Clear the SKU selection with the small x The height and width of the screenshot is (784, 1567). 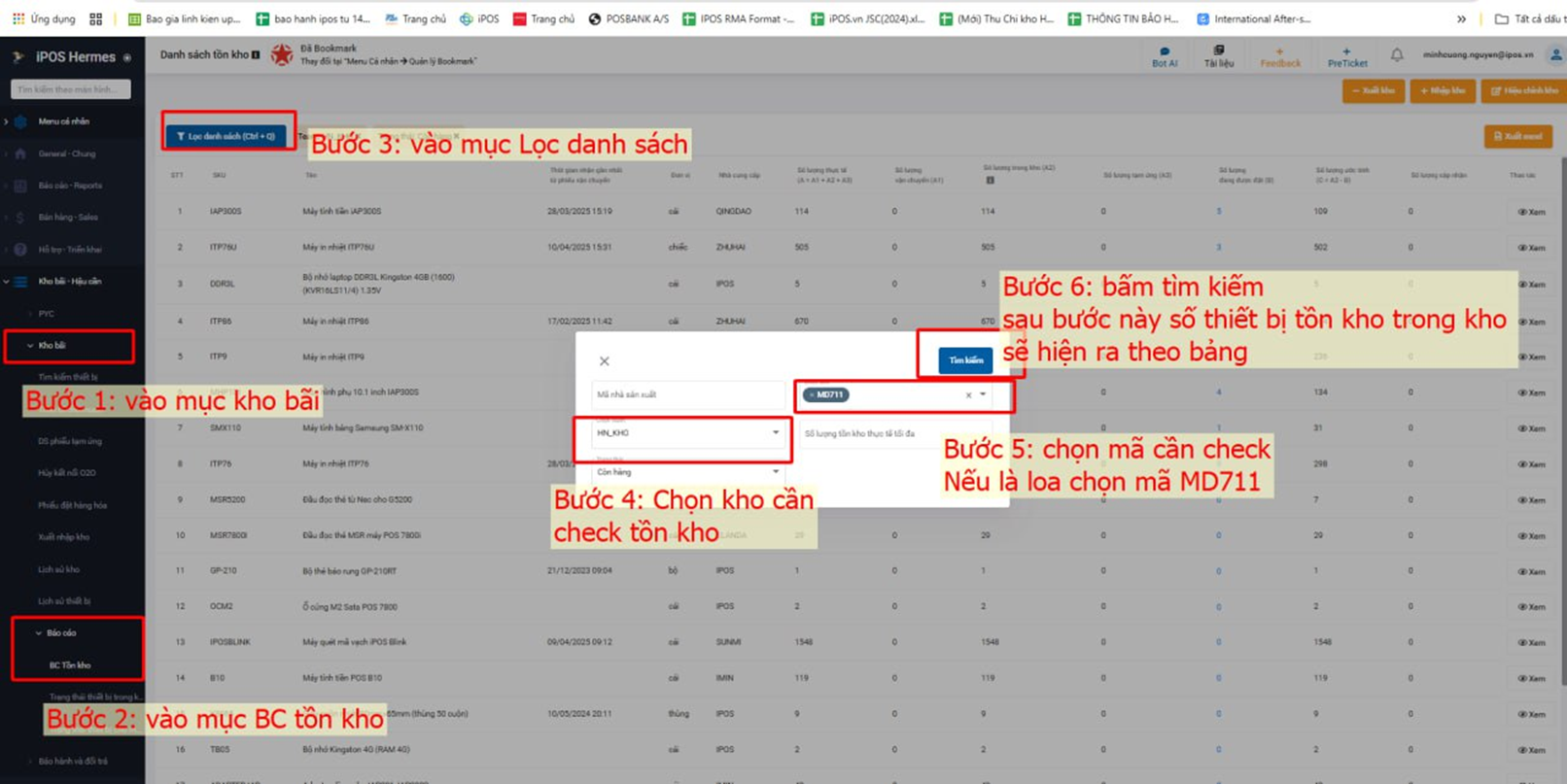[968, 395]
